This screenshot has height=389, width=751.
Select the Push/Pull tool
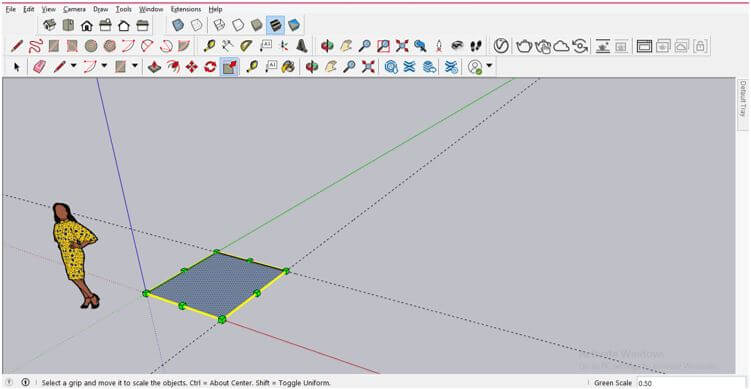point(154,67)
